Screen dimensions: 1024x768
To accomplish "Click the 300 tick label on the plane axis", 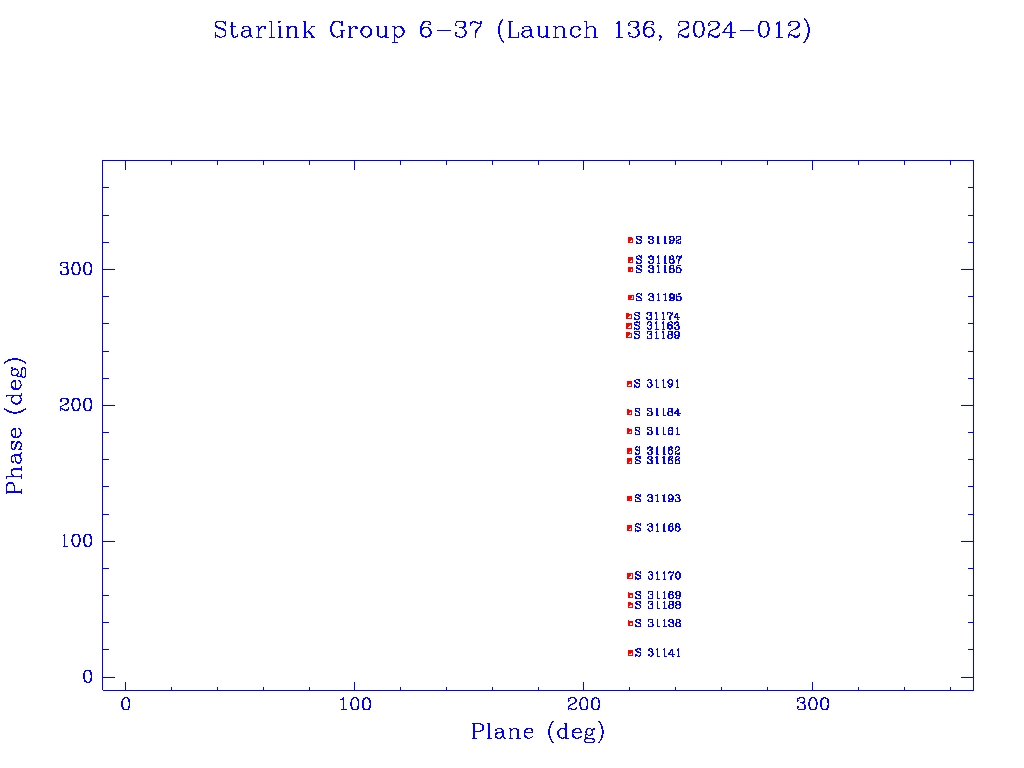I will [812, 704].
